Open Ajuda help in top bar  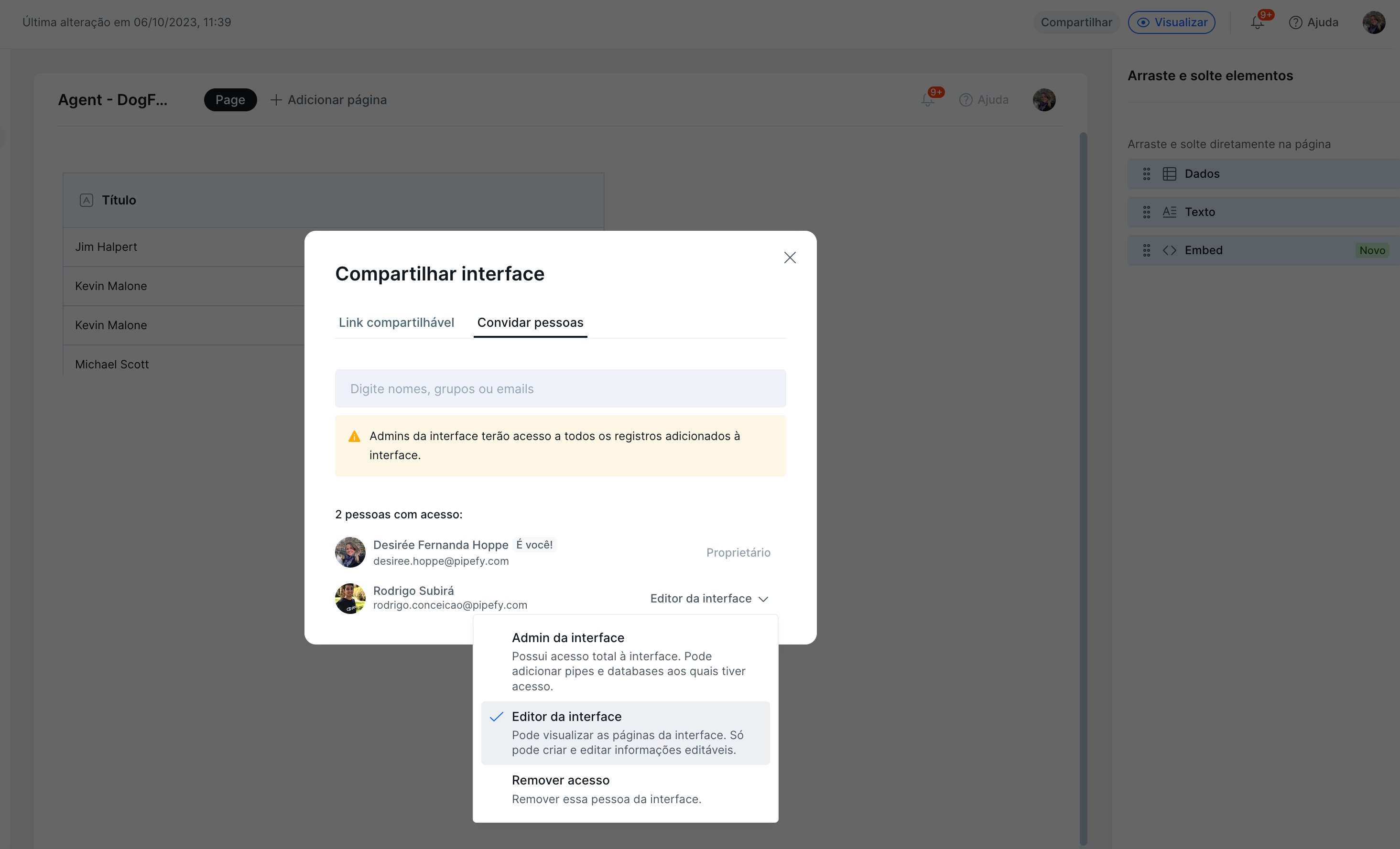coord(1313,22)
